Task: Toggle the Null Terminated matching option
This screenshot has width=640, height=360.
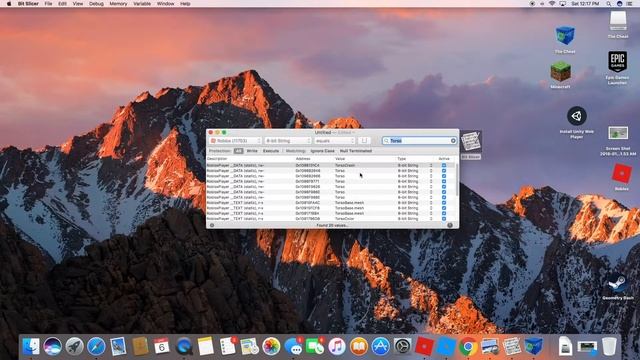Action: pyautogui.click(x=356, y=151)
